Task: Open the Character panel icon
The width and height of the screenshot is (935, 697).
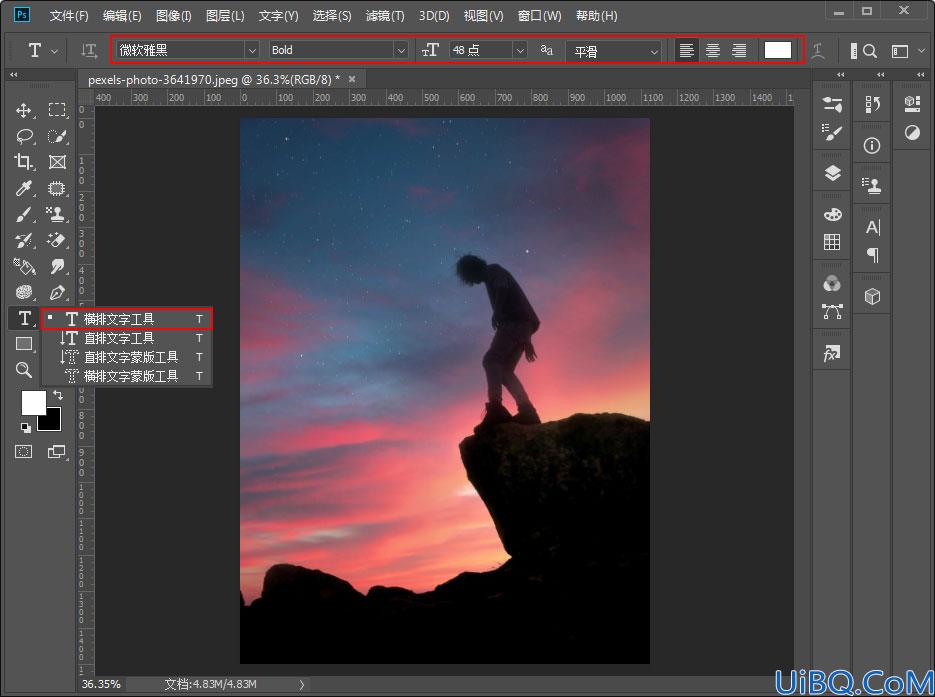Action: click(x=872, y=227)
